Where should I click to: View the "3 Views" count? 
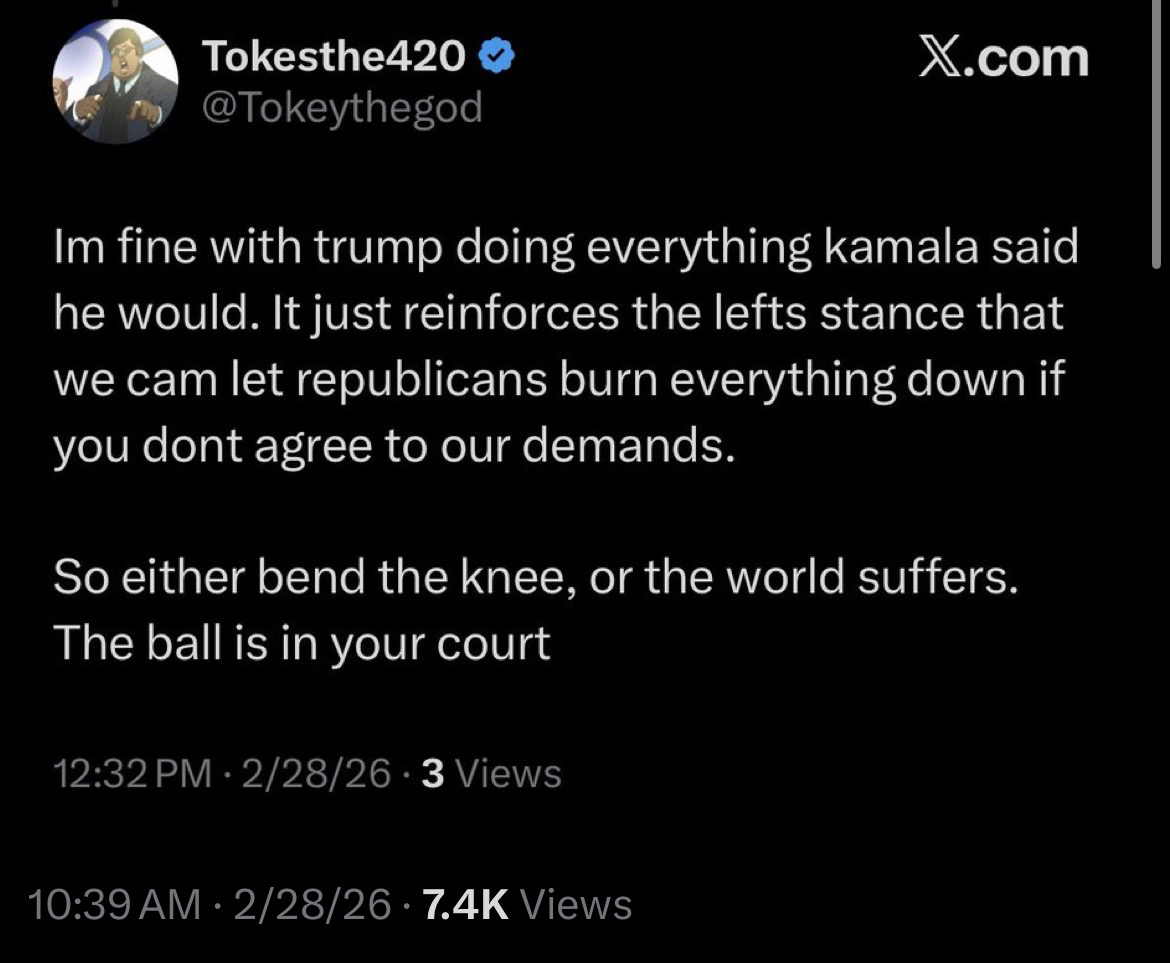click(491, 773)
